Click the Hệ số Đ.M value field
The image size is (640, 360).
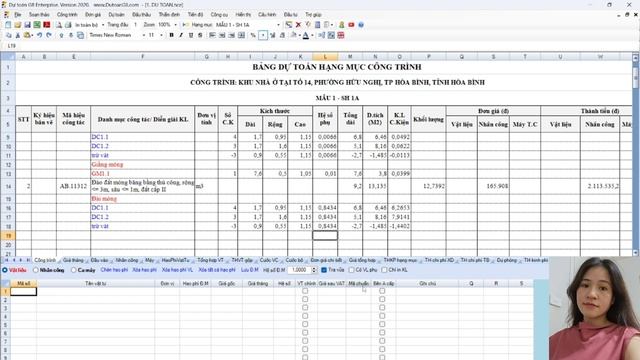pyautogui.click(x=299, y=270)
